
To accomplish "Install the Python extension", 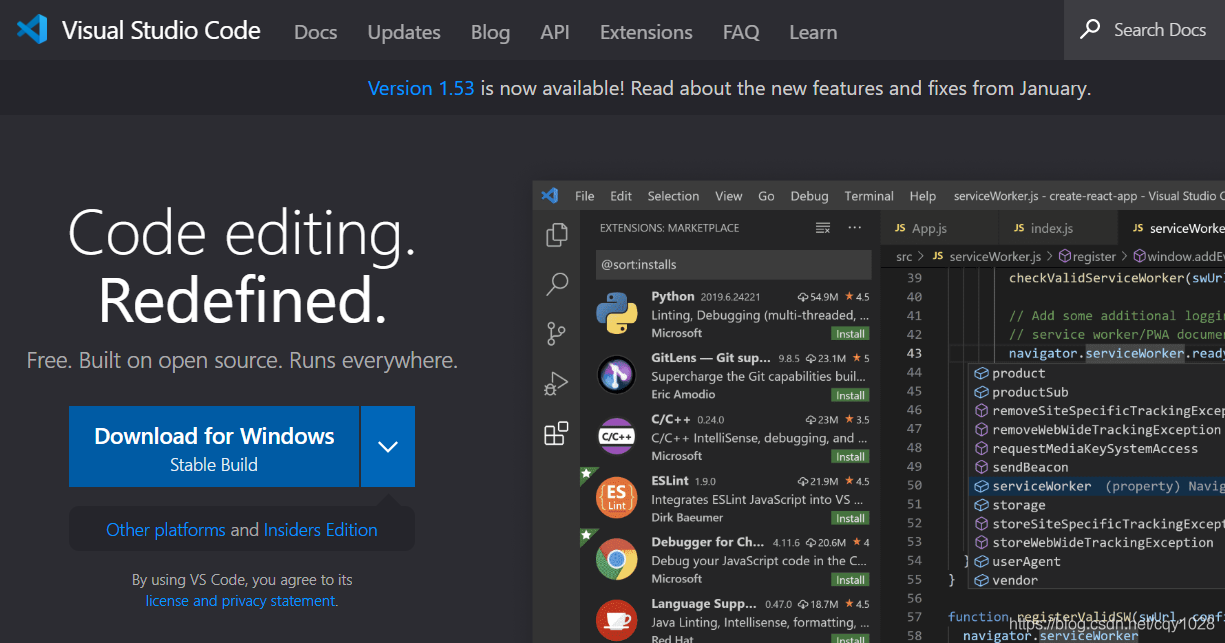I will [x=851, y=334].
